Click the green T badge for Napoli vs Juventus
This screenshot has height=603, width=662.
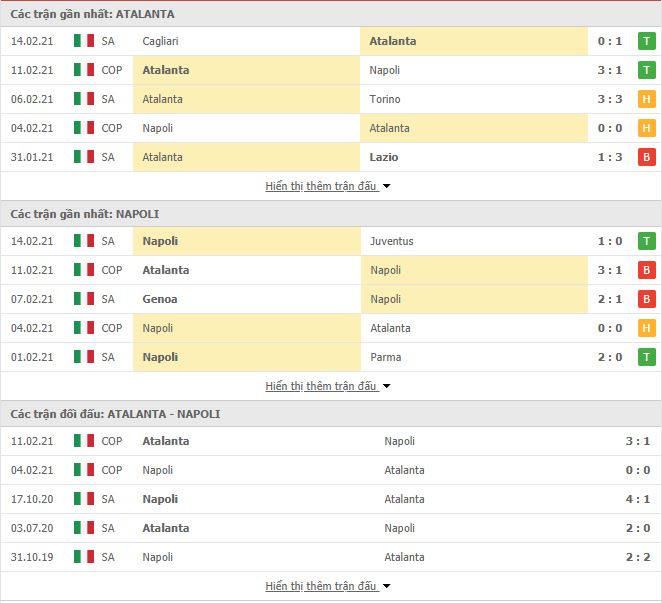[646, 241]
